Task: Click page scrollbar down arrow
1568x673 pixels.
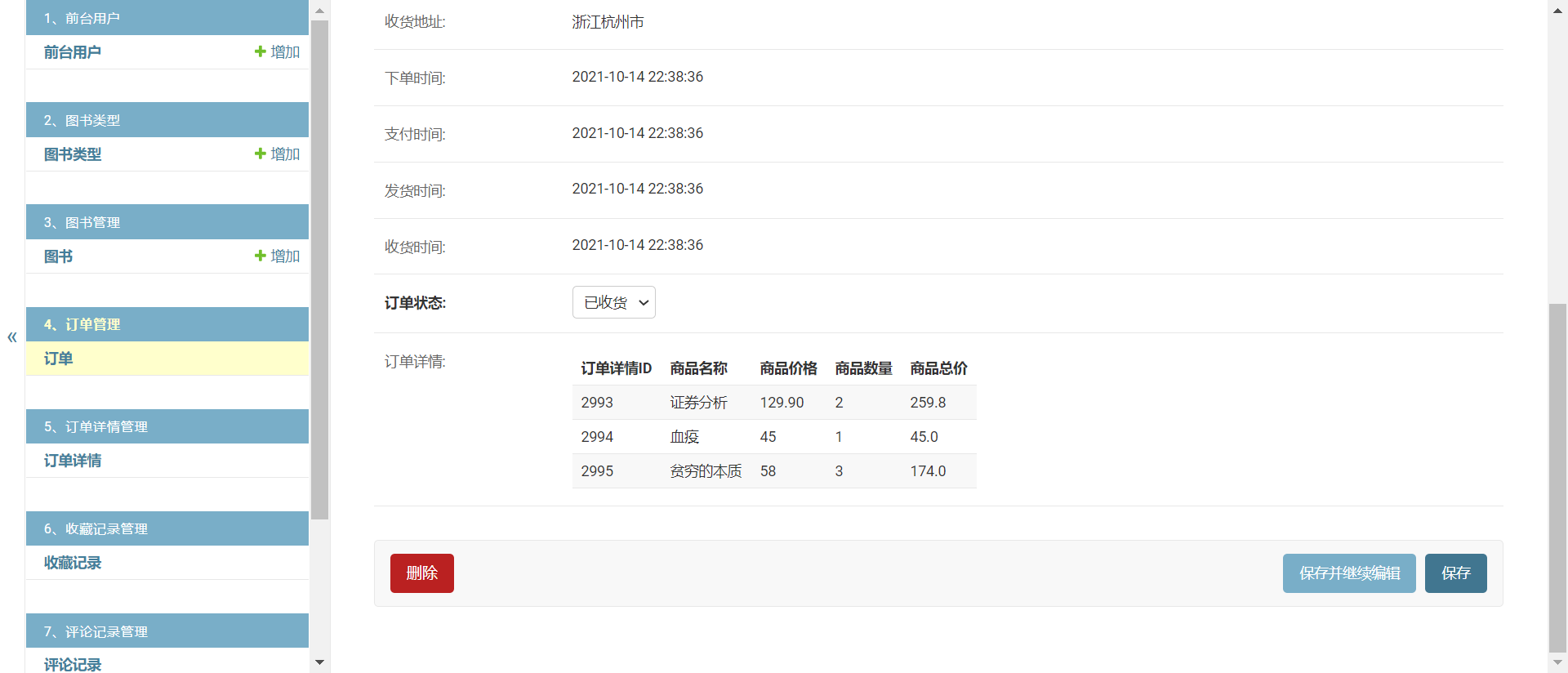Action: tap(1557, 662)
